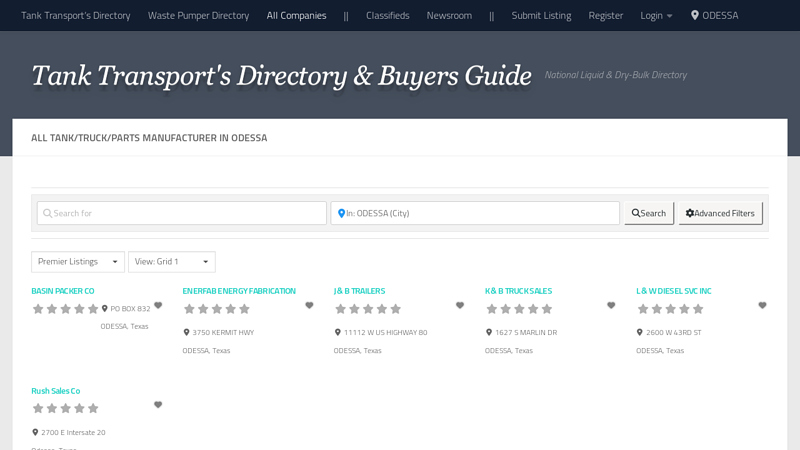The width and height of the screenshot is (800, 450).
Task: Open the L & W DIESEL SVC INC listing
Action: (x=673, y=291)
